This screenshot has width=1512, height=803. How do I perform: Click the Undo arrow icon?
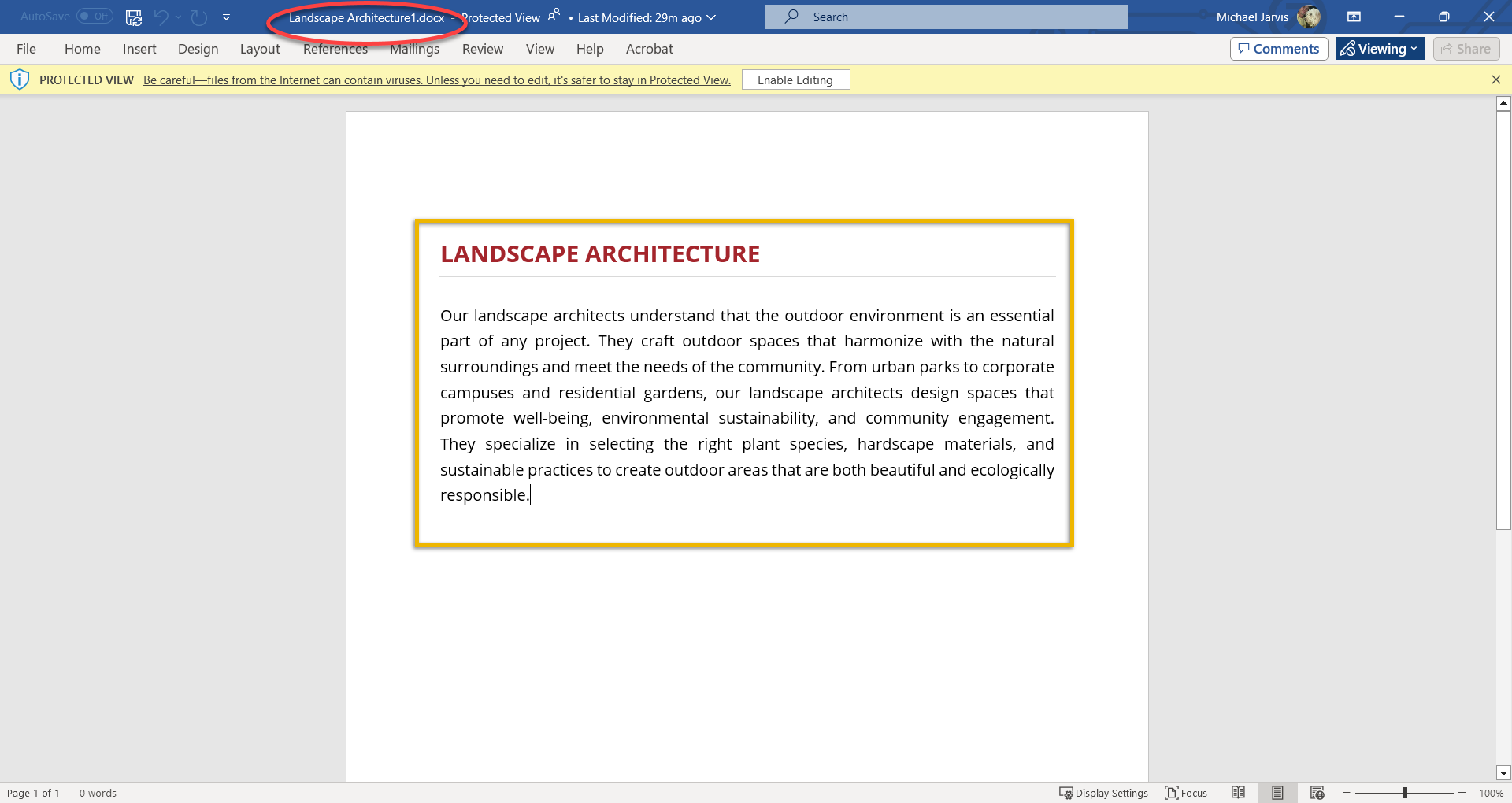(x=161, y=17)
